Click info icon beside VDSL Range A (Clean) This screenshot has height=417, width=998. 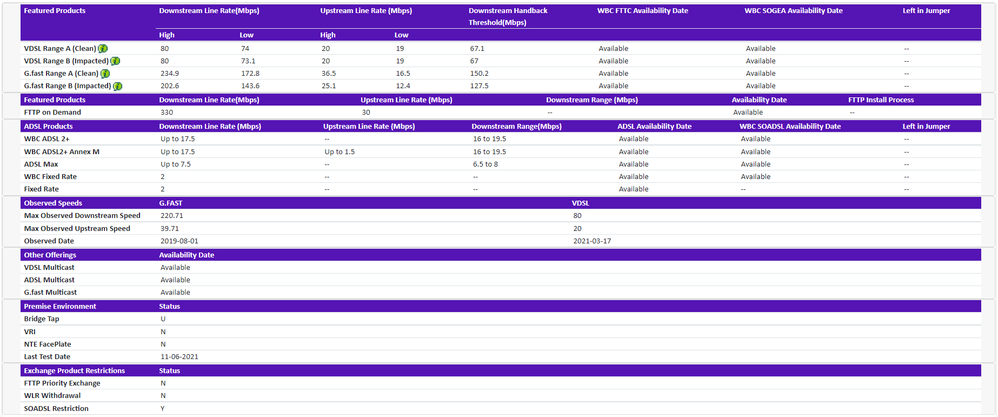click(103, 48)
